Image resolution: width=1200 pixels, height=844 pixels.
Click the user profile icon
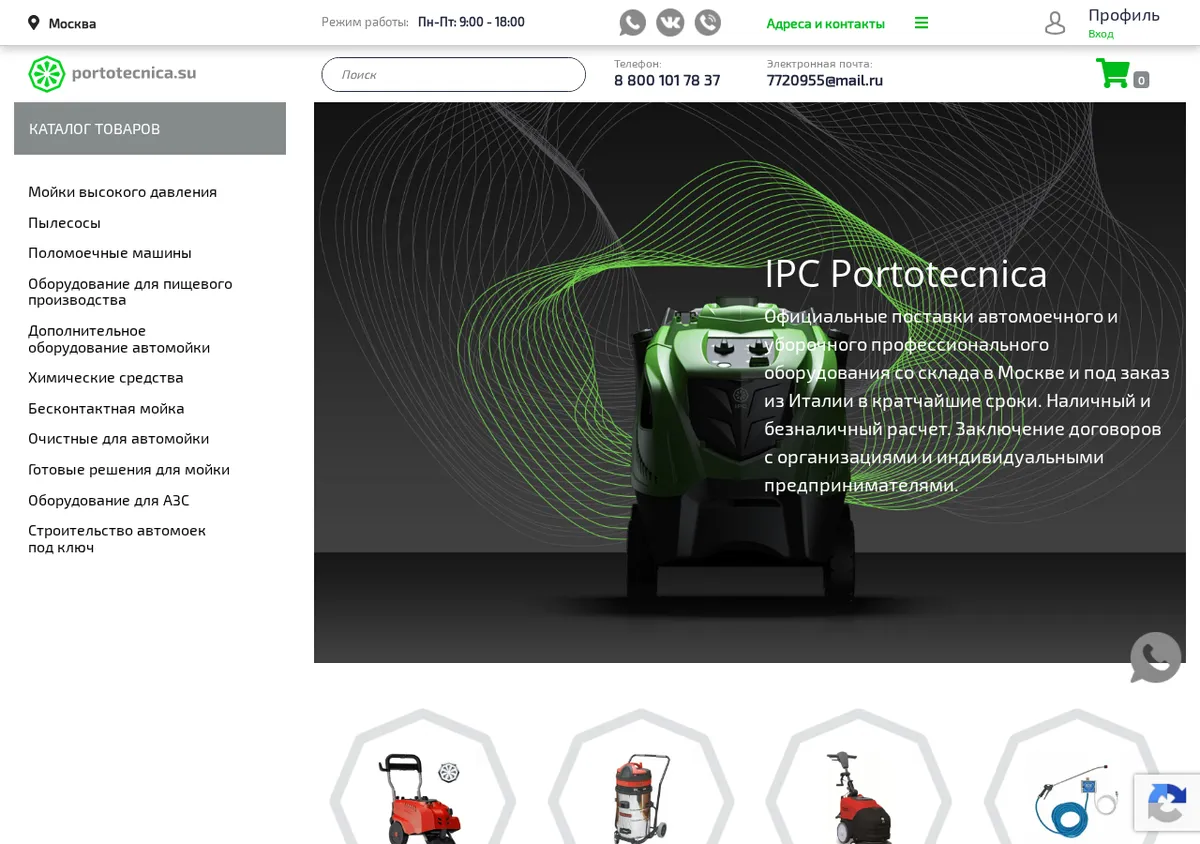tap(1055, 23)
